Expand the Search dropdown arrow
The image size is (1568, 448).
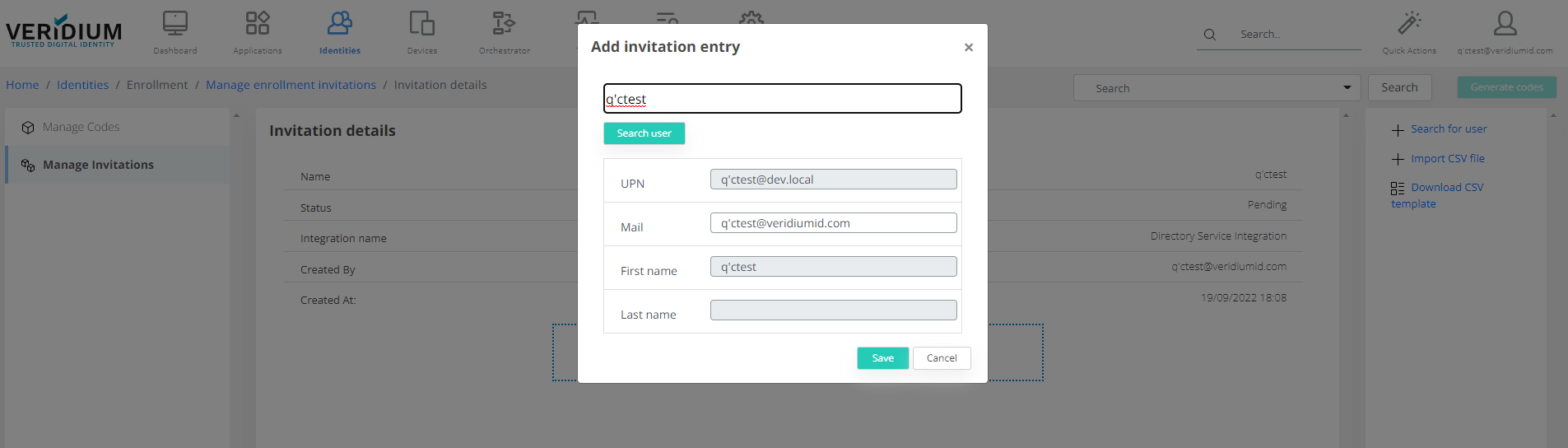pyautogui.click(x=1347, y=88)
